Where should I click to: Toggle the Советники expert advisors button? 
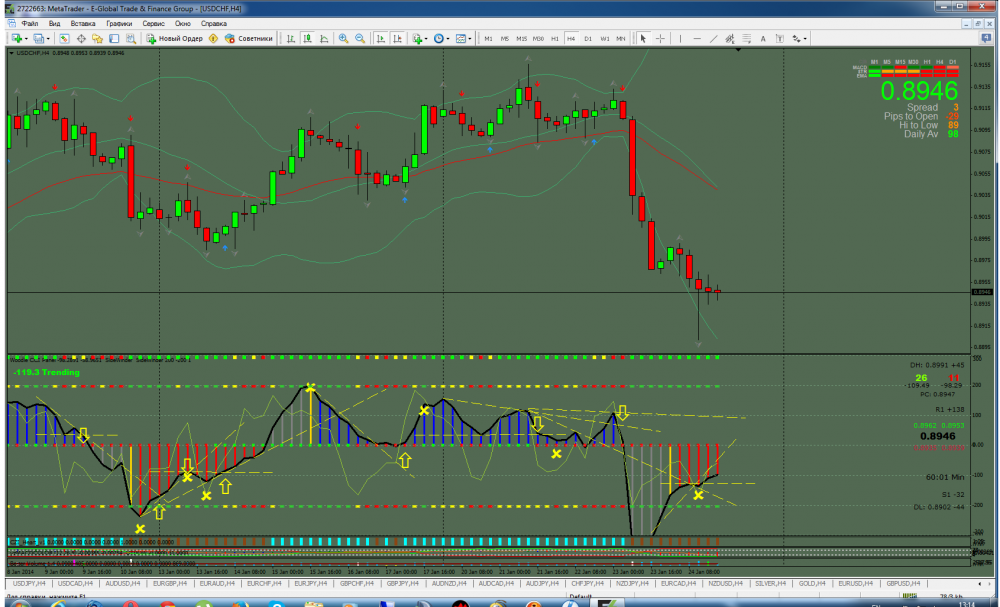tap(248, 38)
